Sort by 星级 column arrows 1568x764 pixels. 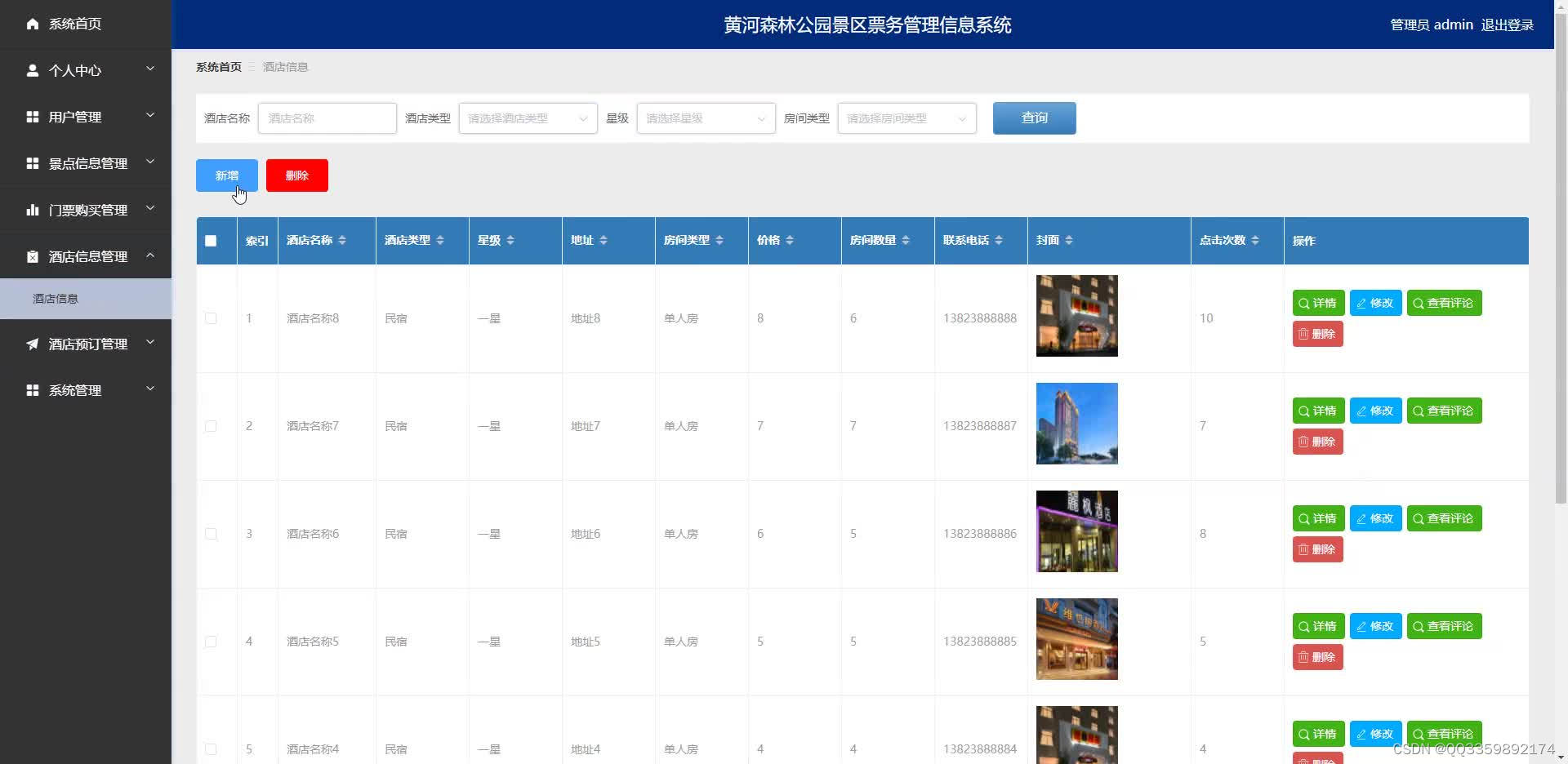click(x=510, y=240)
